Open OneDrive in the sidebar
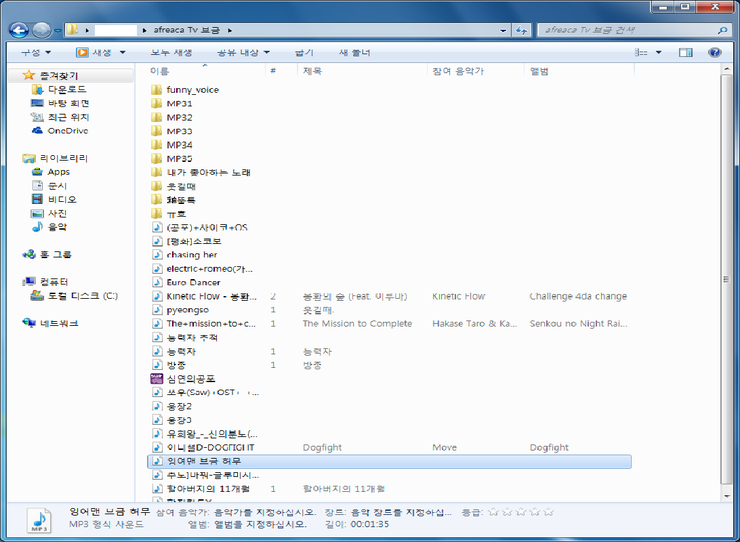The width and height of the screenshot is (740, 542). coord(60,131)
